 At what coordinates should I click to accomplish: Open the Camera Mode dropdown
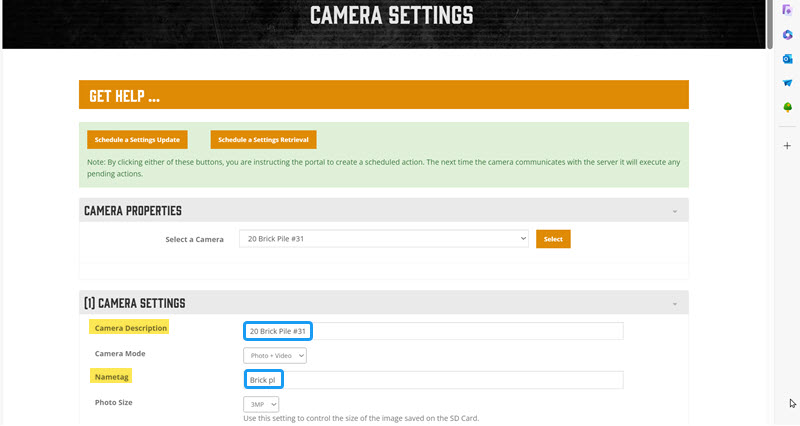(x=275, y=356)
